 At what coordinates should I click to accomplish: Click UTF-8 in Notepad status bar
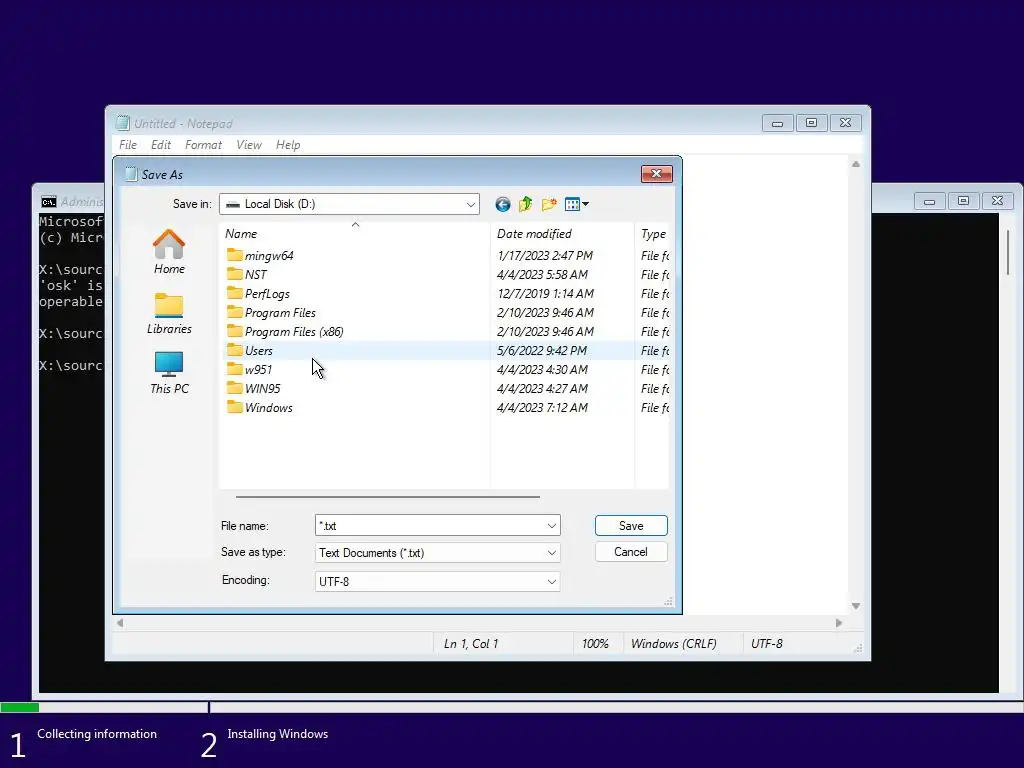pyautogui.click(x=767, y=644)
